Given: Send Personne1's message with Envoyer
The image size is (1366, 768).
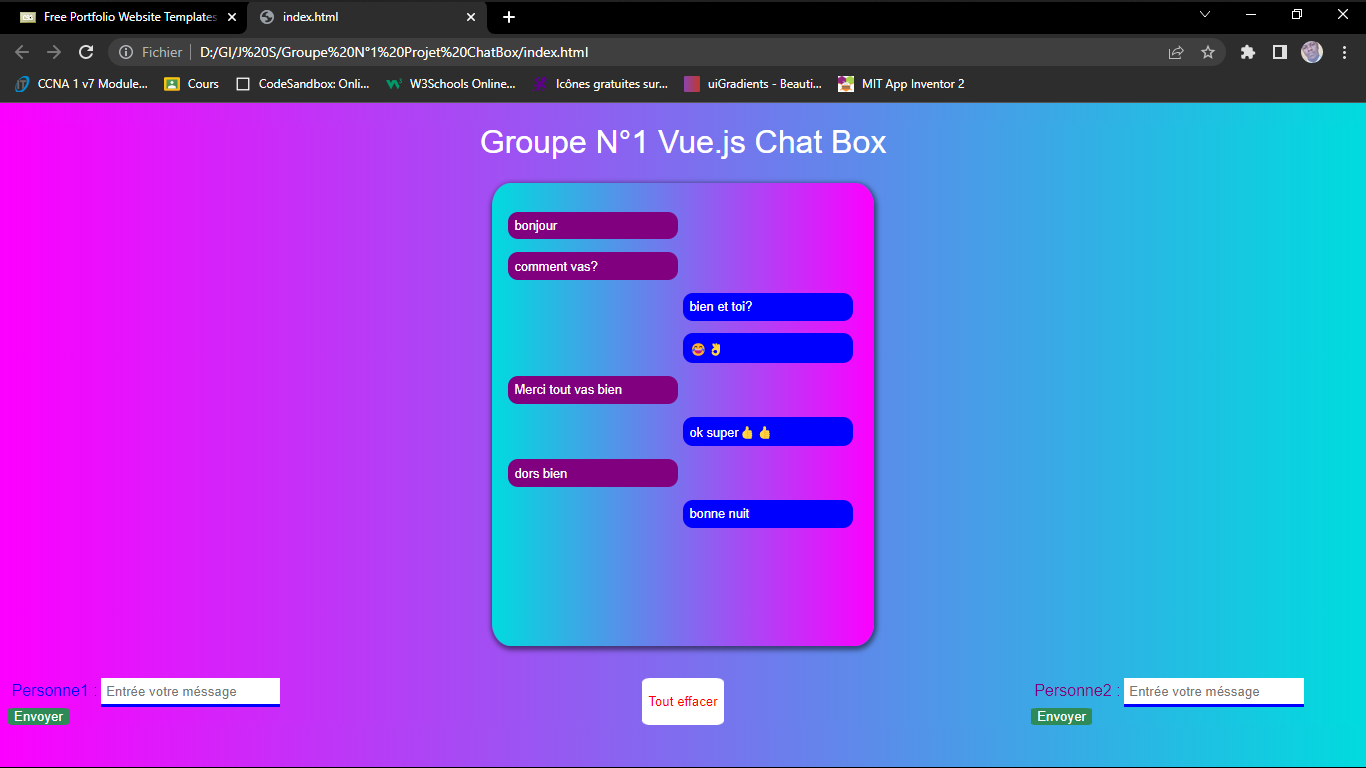Looking at the screenshot, I should (x=39, y=717).
